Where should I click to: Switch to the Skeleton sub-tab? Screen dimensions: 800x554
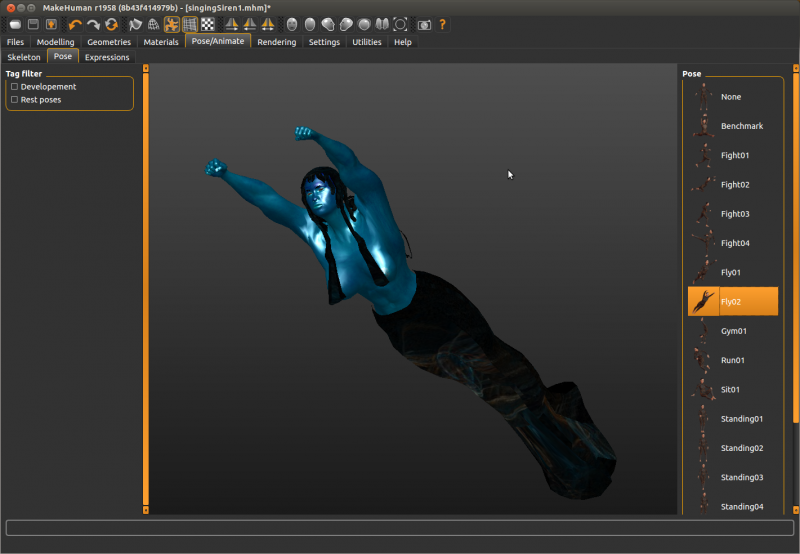24,57
